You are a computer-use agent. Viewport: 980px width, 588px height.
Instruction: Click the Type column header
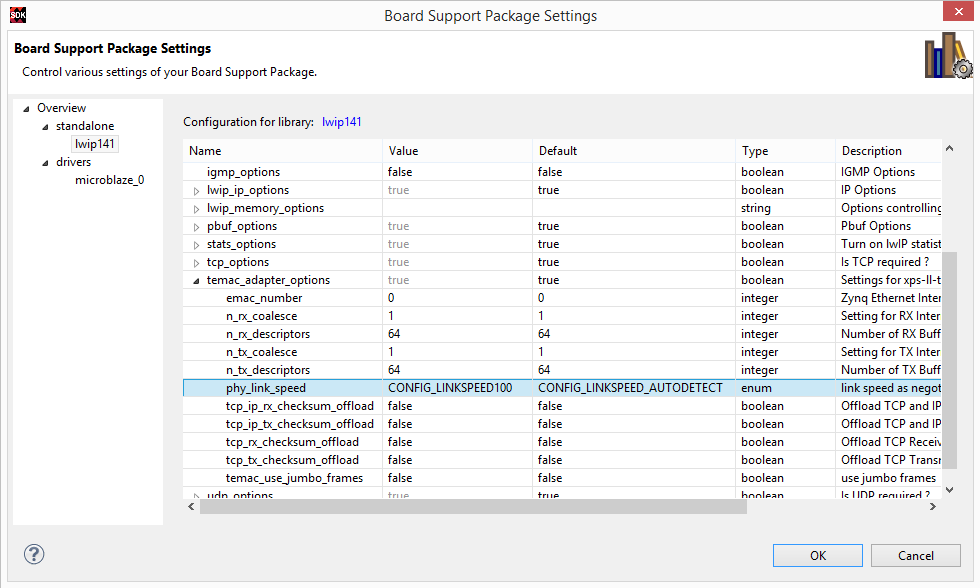[x=785, y=151]
